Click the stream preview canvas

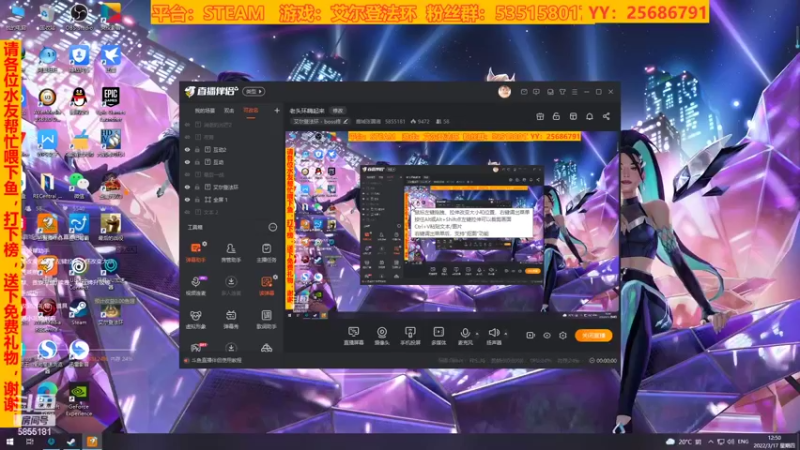point(452,221)
